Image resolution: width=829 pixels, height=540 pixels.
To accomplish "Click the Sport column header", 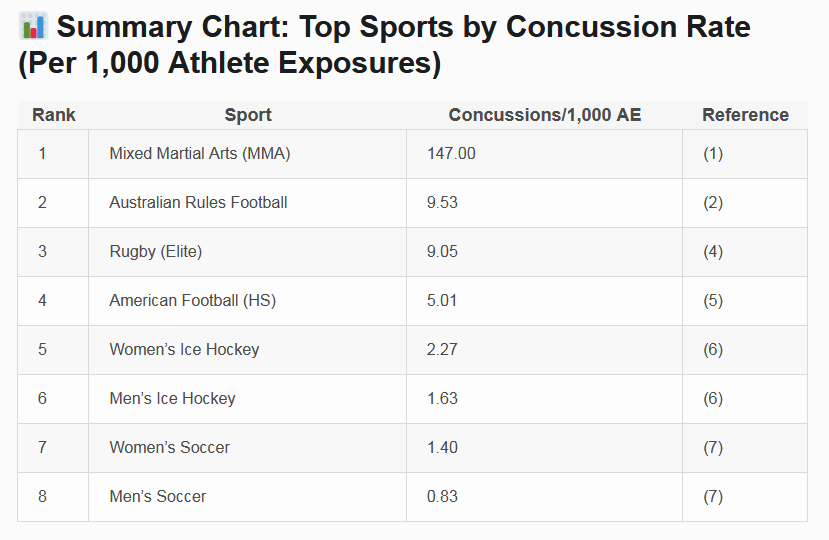I will pyautogui.click(x=248, y=115).
